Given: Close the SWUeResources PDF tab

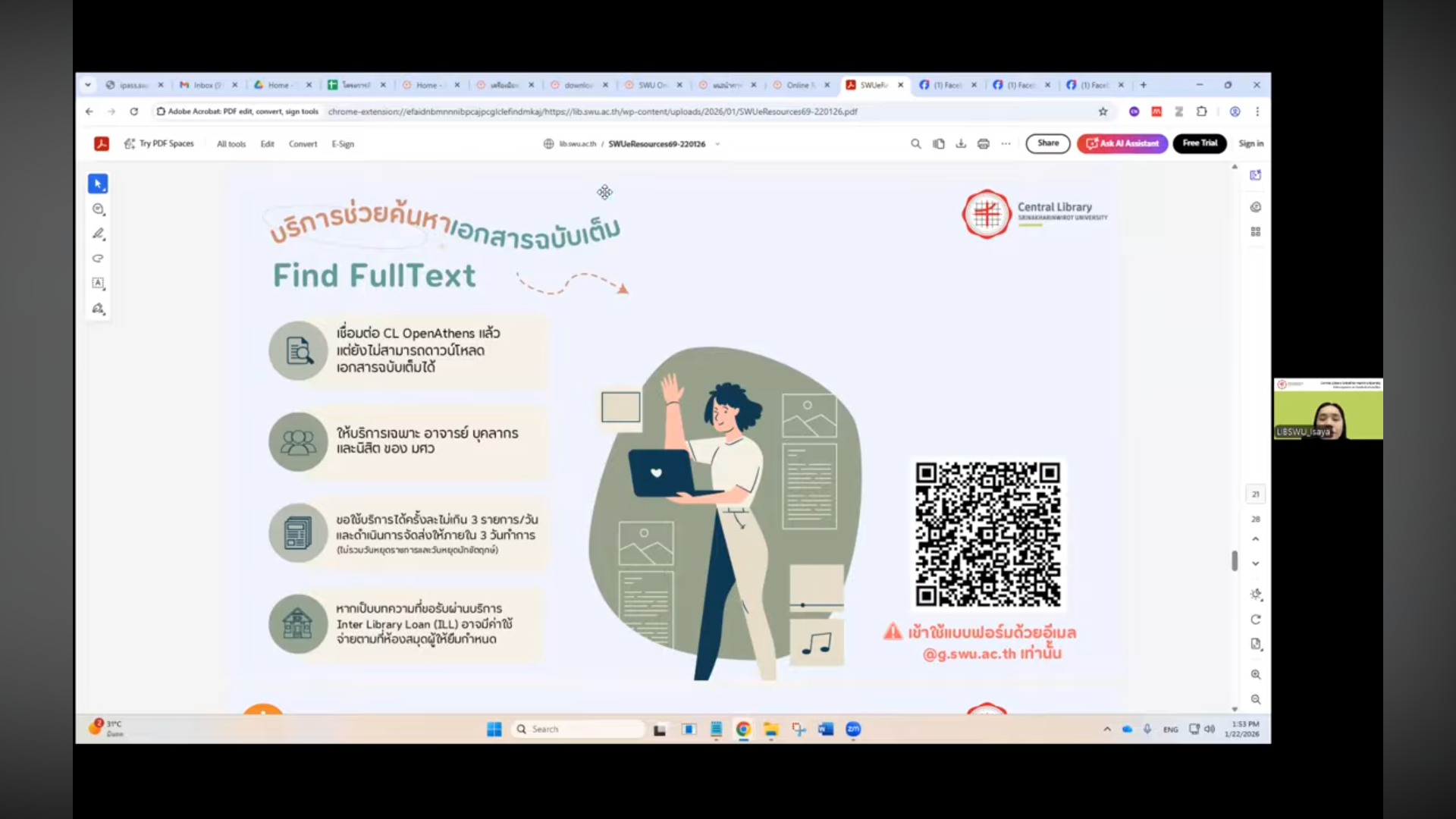Looking at the screenshot, I should click(901, 85).
